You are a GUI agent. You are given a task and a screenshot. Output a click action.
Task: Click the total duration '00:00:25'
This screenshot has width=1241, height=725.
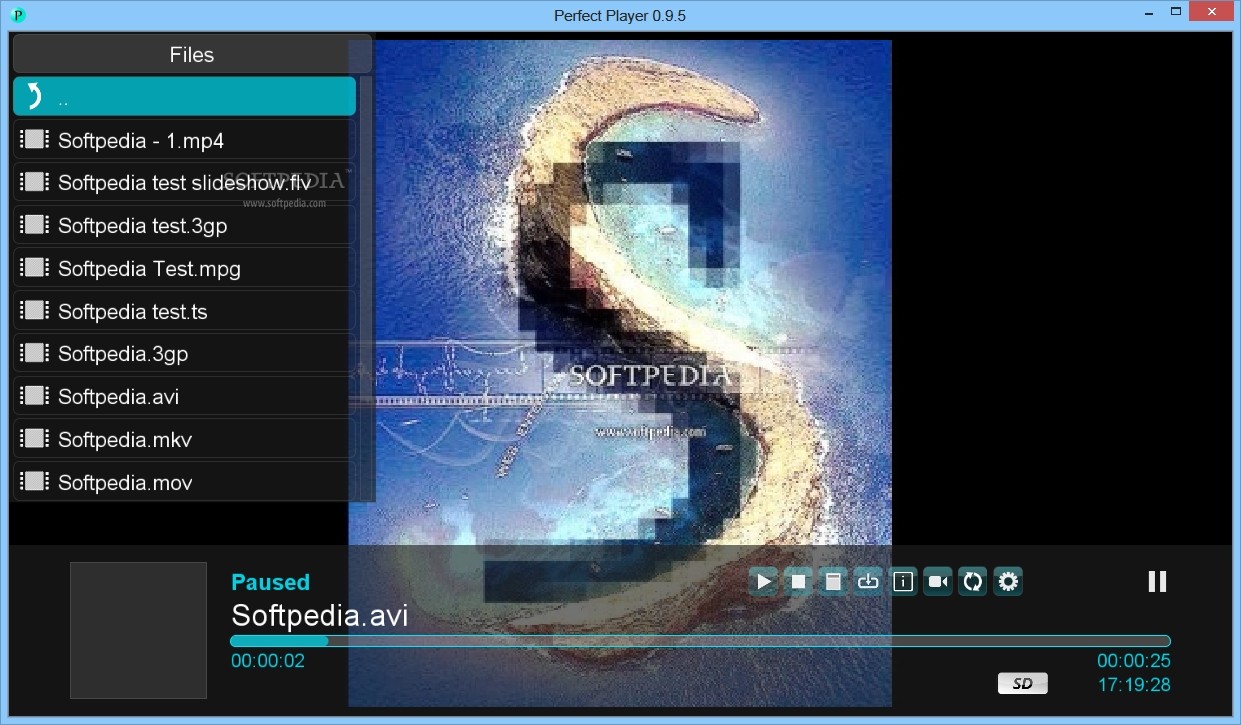tap(1134, 661)
